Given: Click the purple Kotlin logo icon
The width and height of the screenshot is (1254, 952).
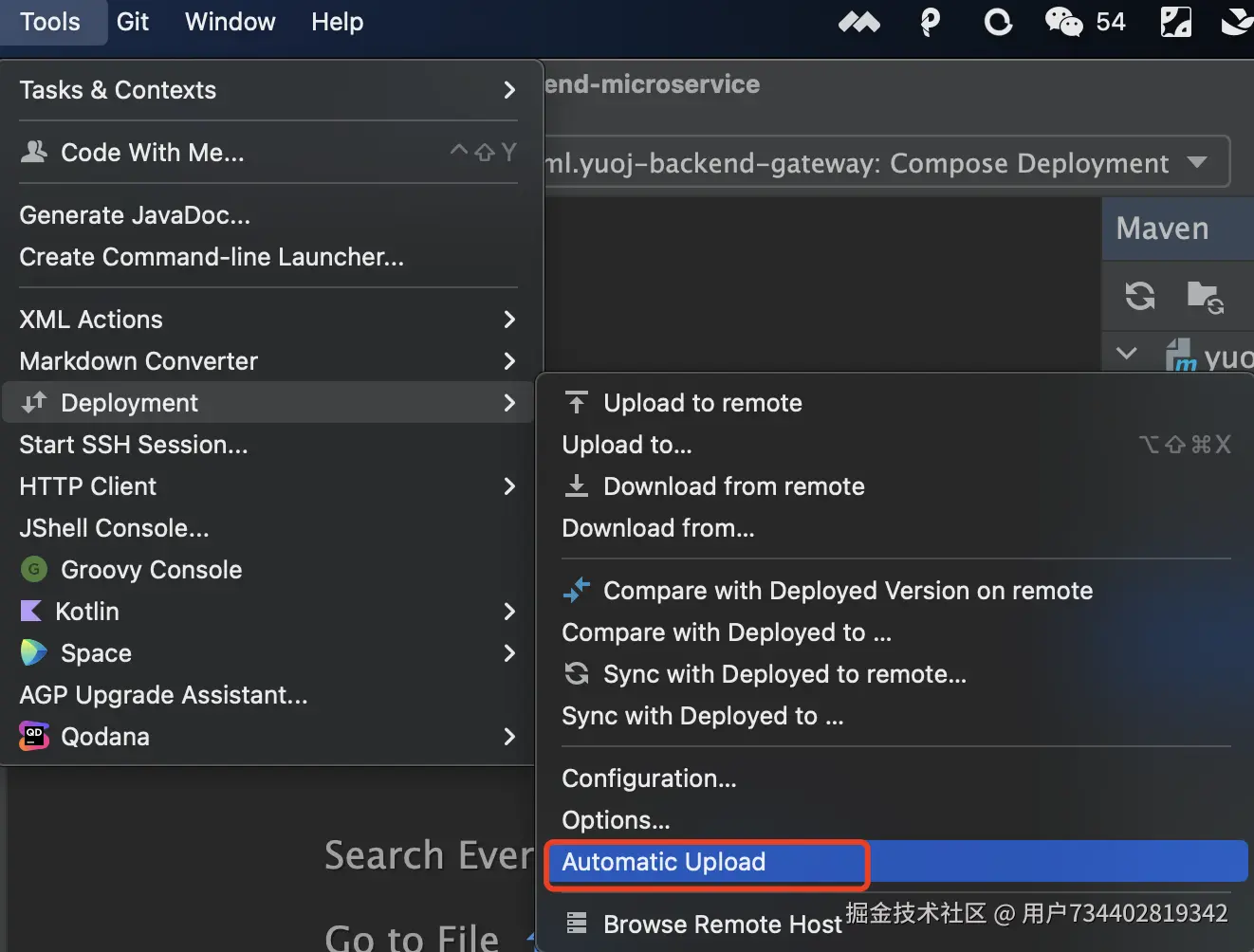Looking at the screenshot, I should point(31,612).
